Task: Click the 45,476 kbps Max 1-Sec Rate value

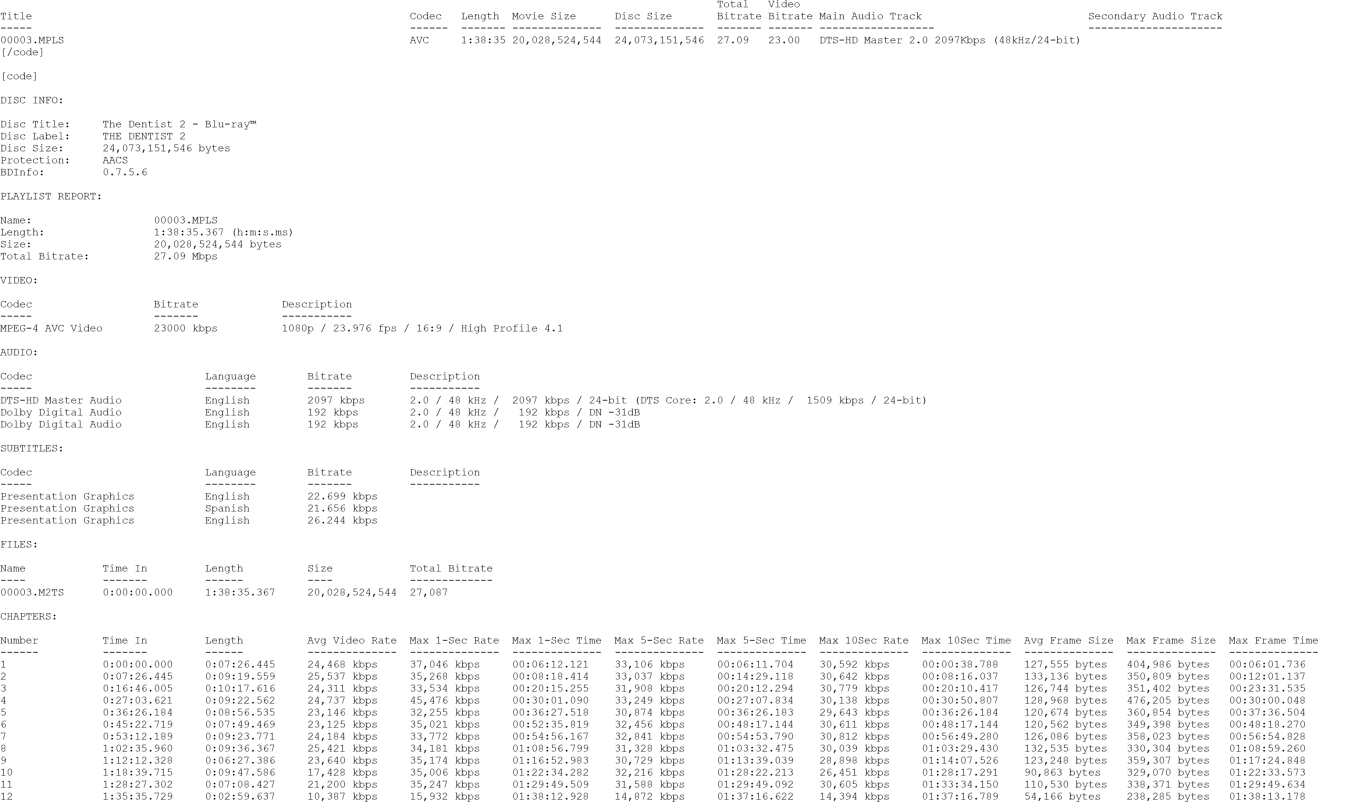Action: click(444, 701)
